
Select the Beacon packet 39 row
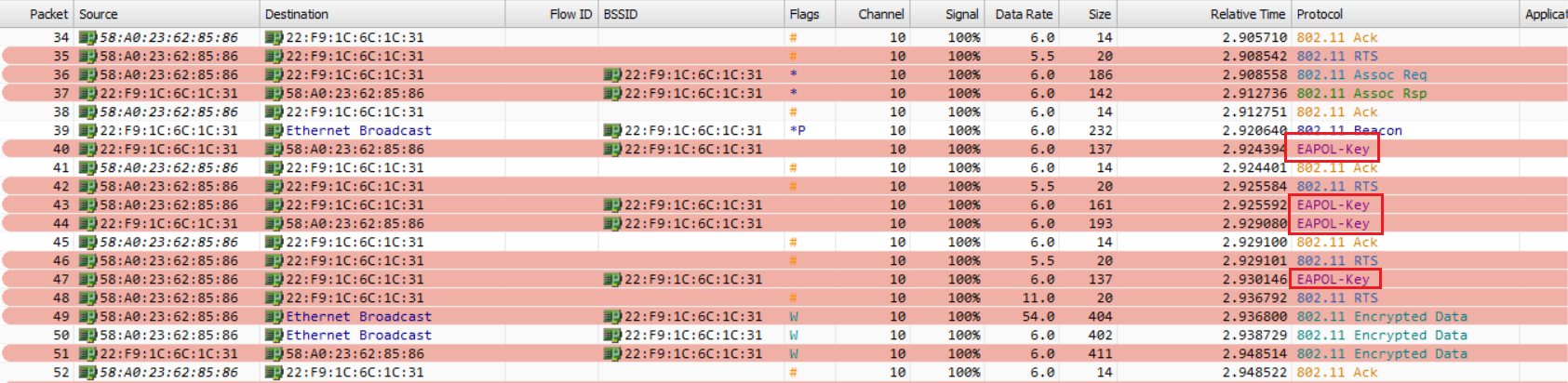click(784, 130)
